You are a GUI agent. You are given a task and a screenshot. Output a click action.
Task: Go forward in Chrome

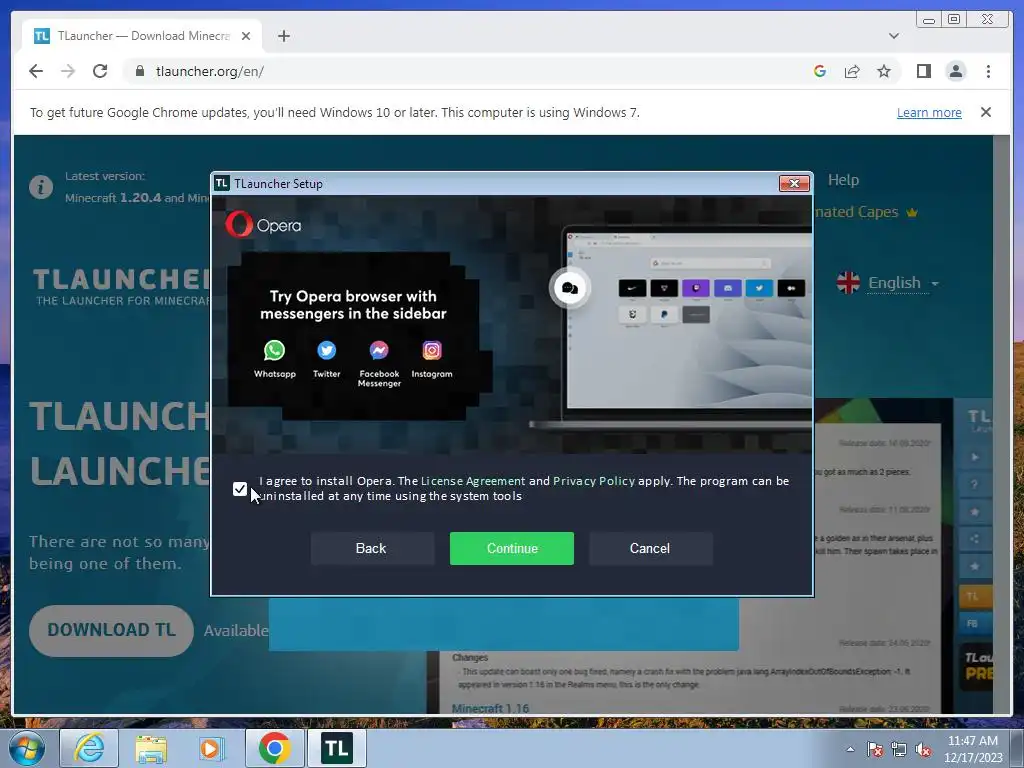coord(68,71)
